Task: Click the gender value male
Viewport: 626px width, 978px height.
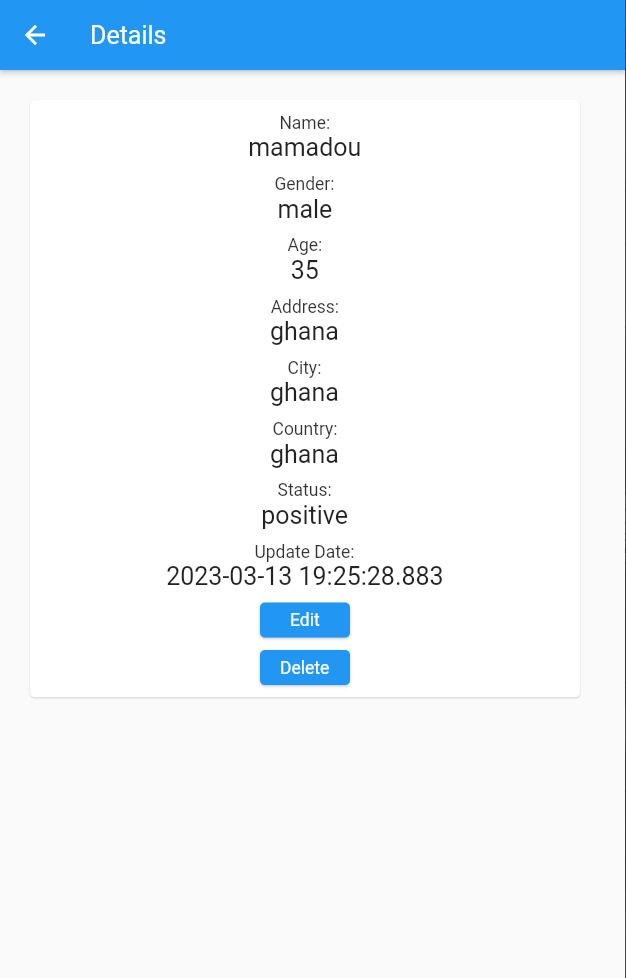Action: pyautogui.click(x=304, y=209)
